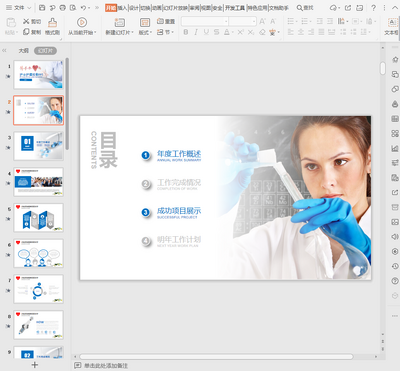Expand the undo history dropdown arrow
The height and width of the screenshot is (371, 400).
(x=89, y=8)
